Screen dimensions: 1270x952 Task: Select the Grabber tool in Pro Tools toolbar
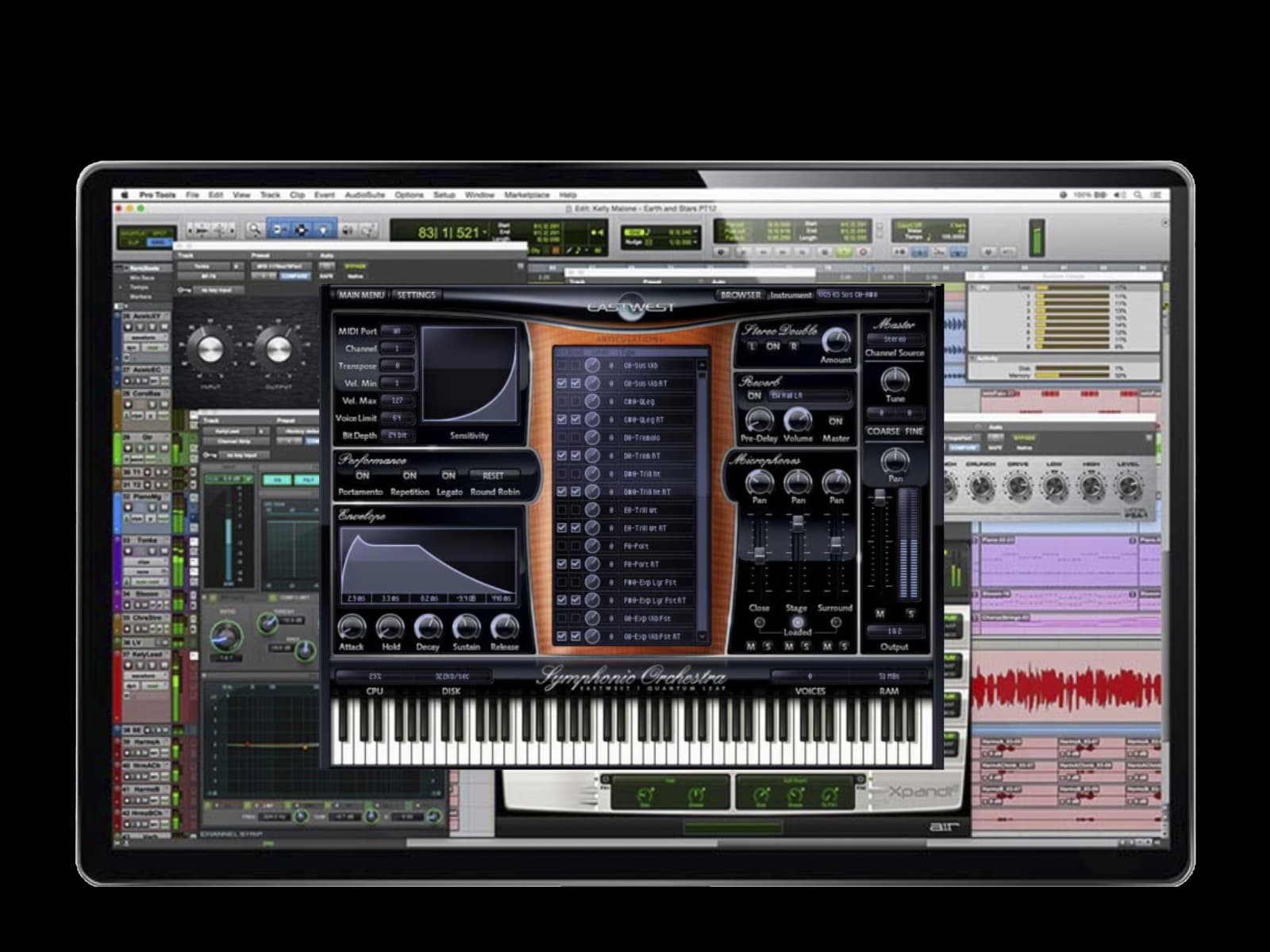[324, 229]
